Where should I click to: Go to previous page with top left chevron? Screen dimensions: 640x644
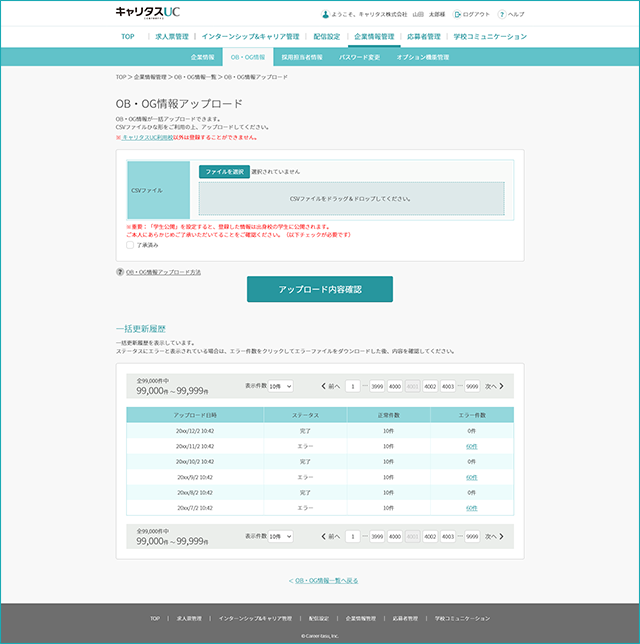click(323, 386)
